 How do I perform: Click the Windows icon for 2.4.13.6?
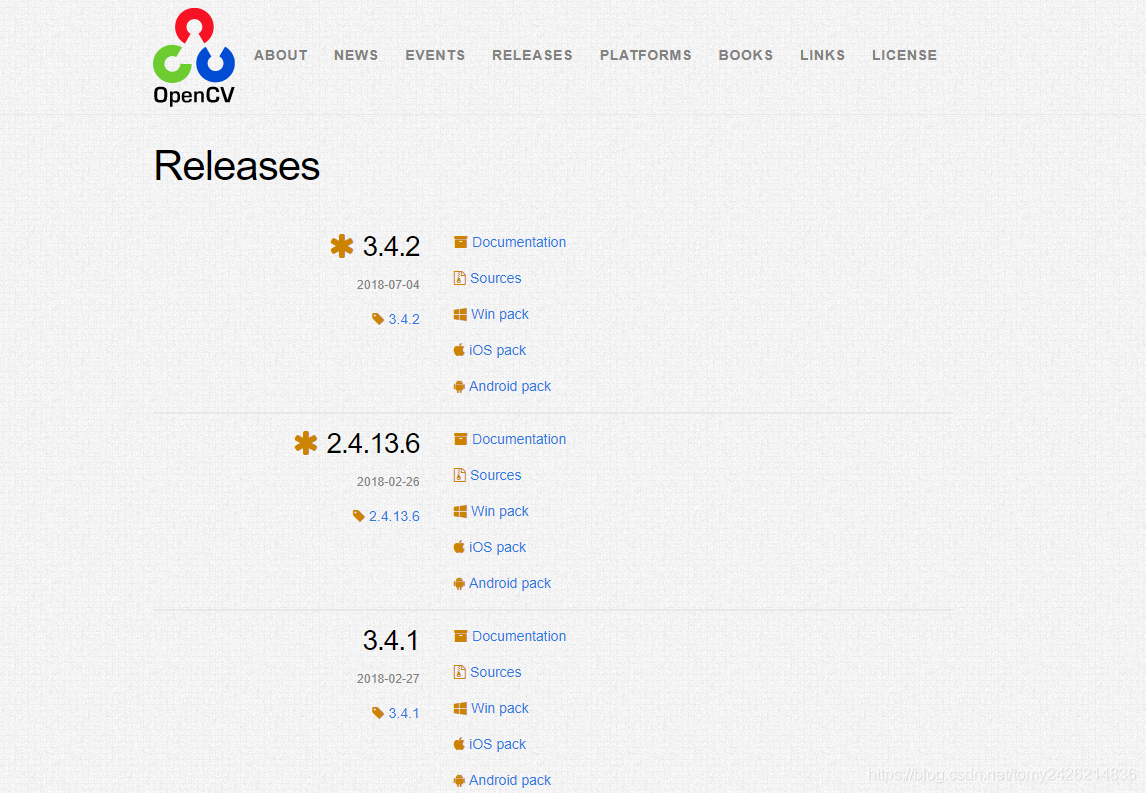pos(460,511)
